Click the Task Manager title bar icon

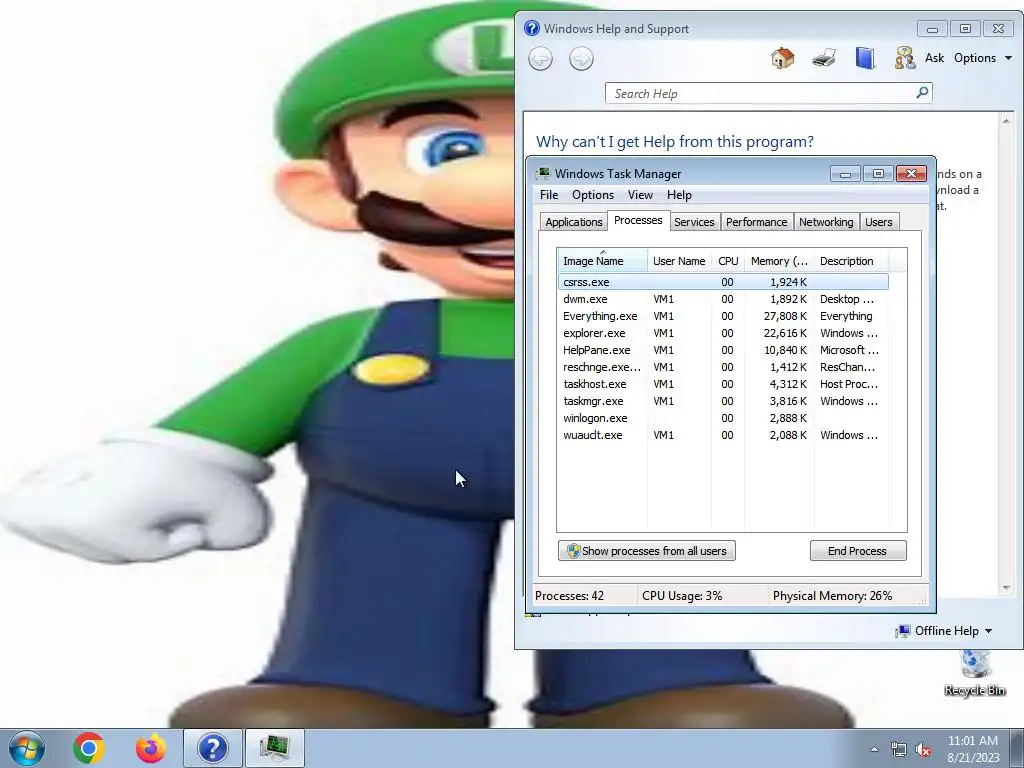pos(543,173)
